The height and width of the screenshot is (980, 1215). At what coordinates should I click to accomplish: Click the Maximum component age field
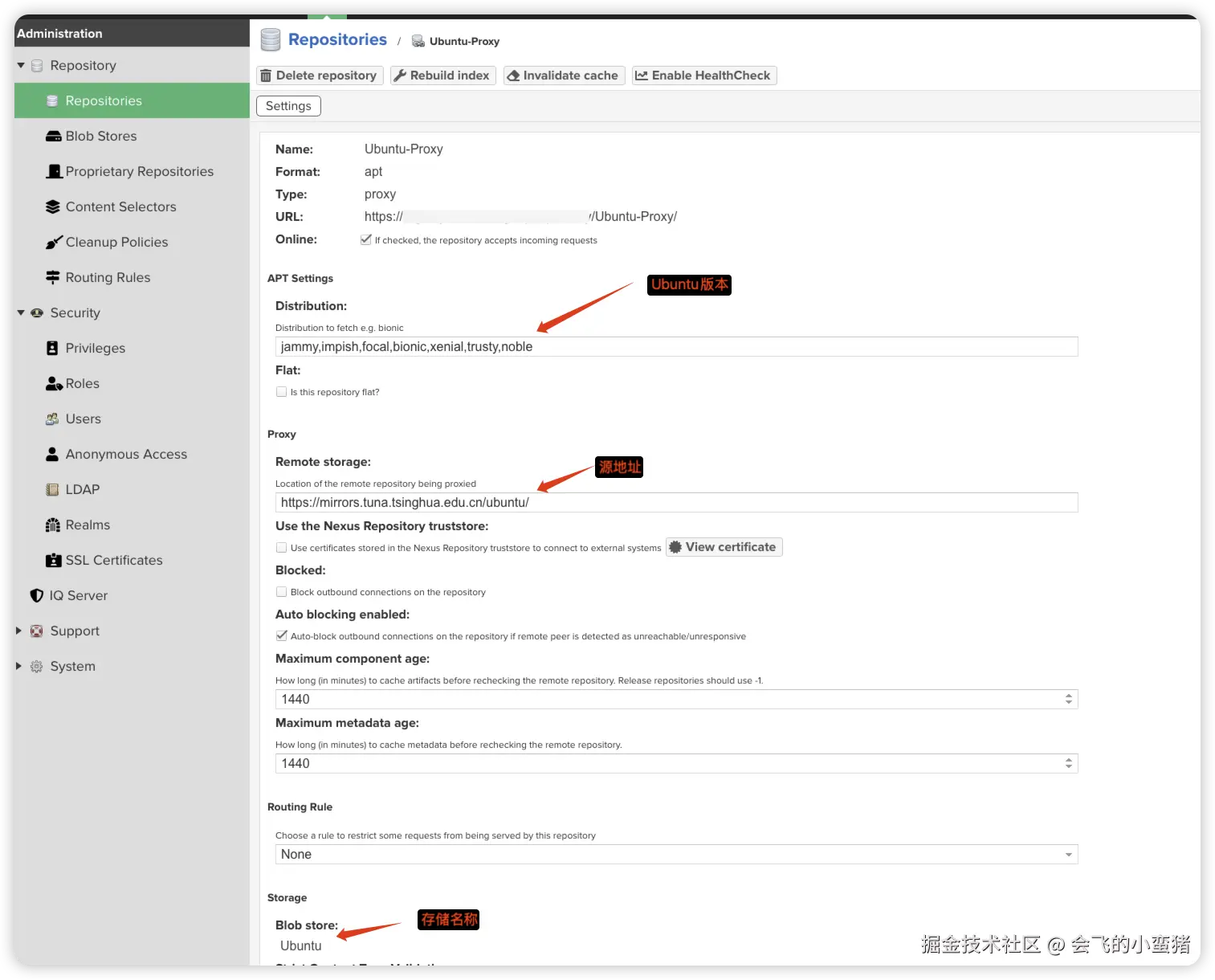pyautogui.click(x=676, y=700)
